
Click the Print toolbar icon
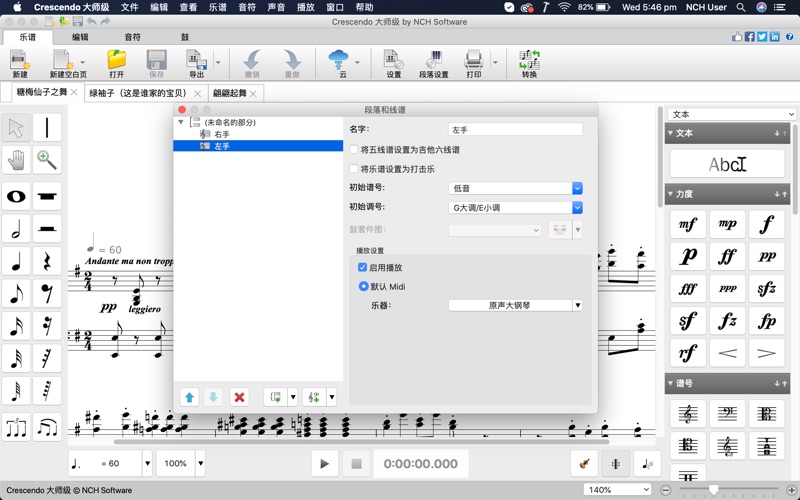pos(473,62)
